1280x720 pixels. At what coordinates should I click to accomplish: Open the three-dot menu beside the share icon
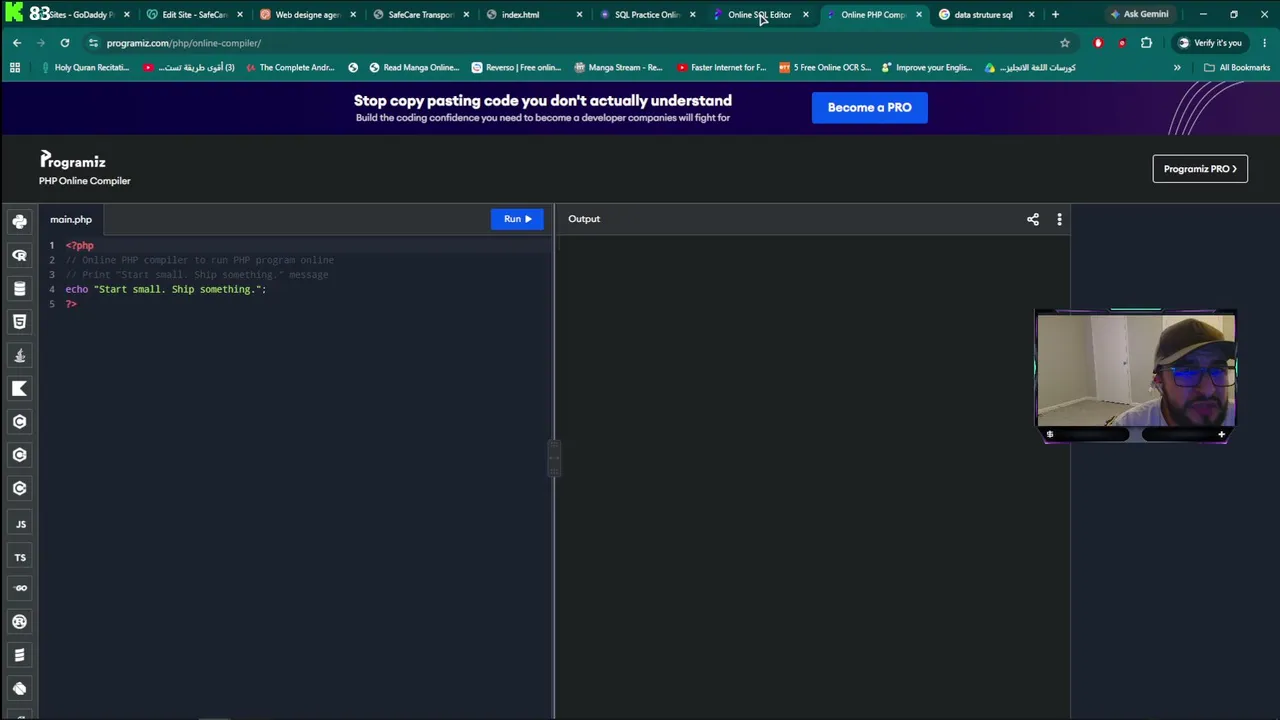click(1059, 219)
